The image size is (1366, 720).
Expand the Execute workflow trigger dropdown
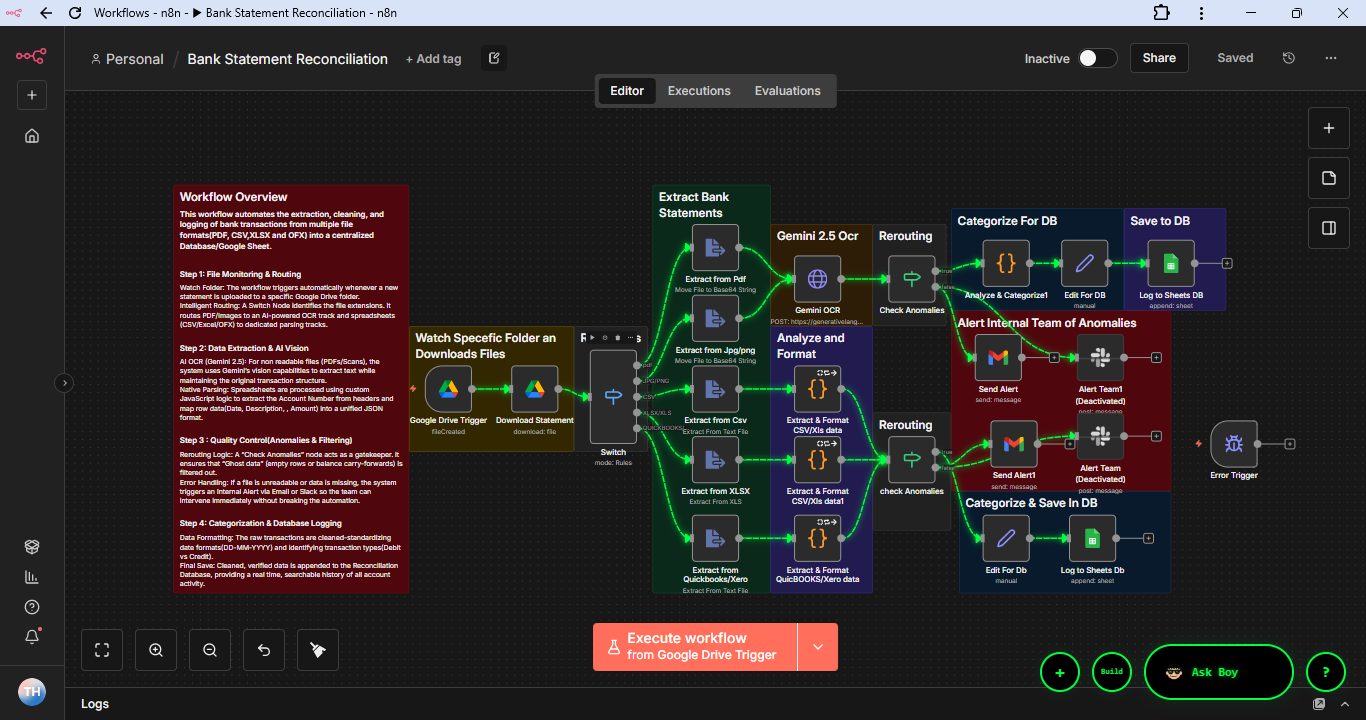[x=818, y=647]
